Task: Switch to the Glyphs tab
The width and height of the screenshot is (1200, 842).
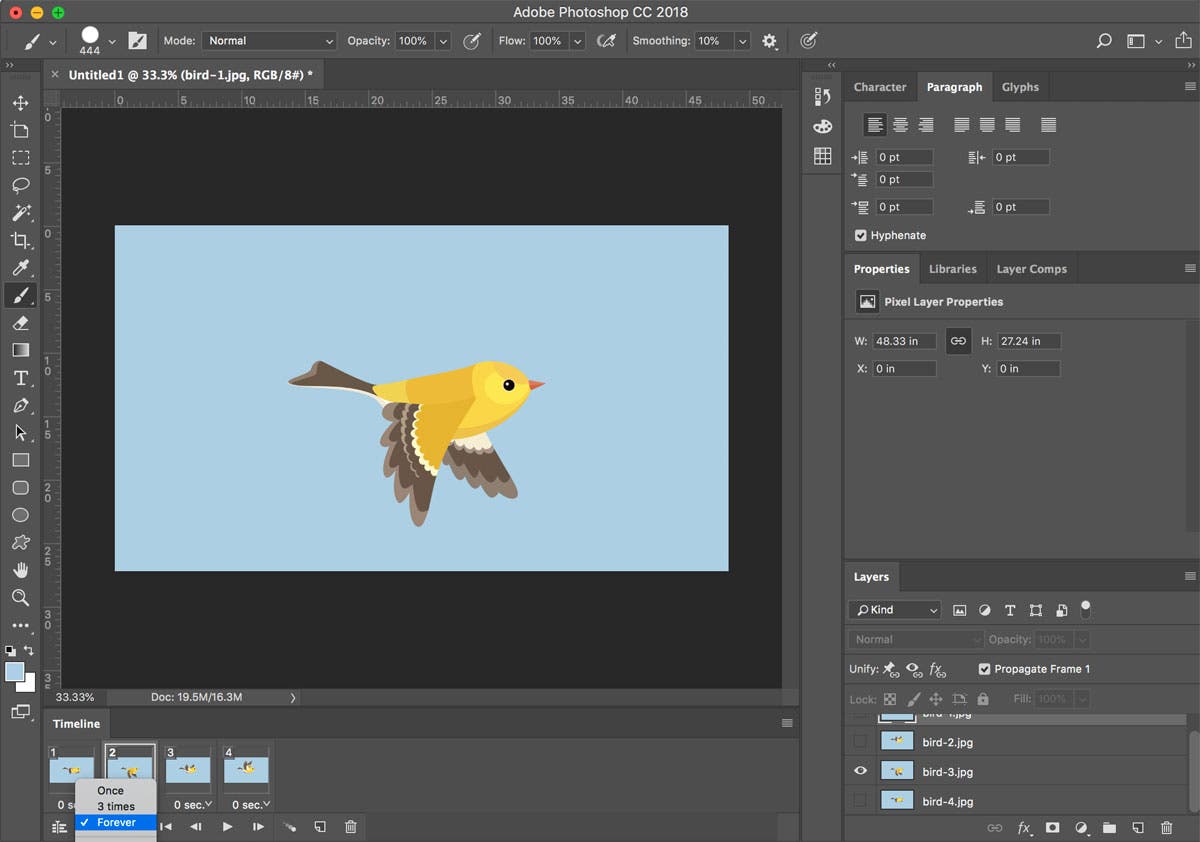Action: click(1020, 87)
